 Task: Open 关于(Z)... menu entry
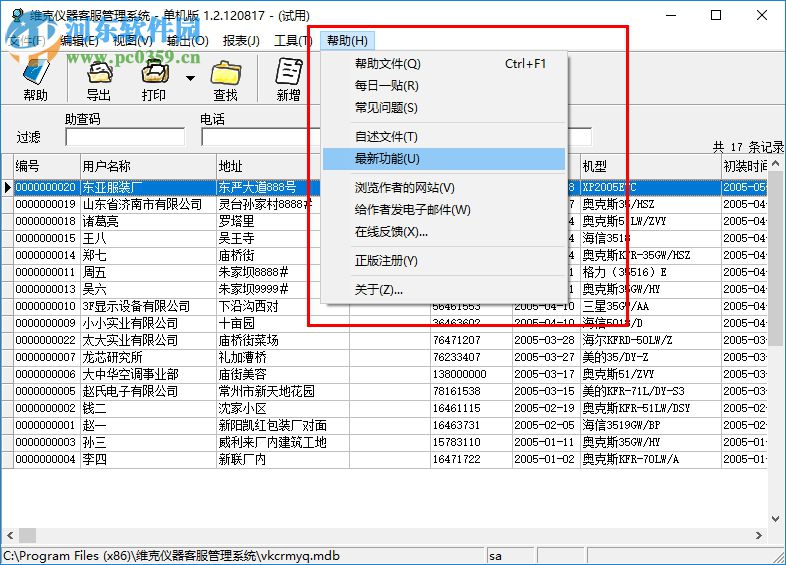pyautogui.click(x=444, y=290)
